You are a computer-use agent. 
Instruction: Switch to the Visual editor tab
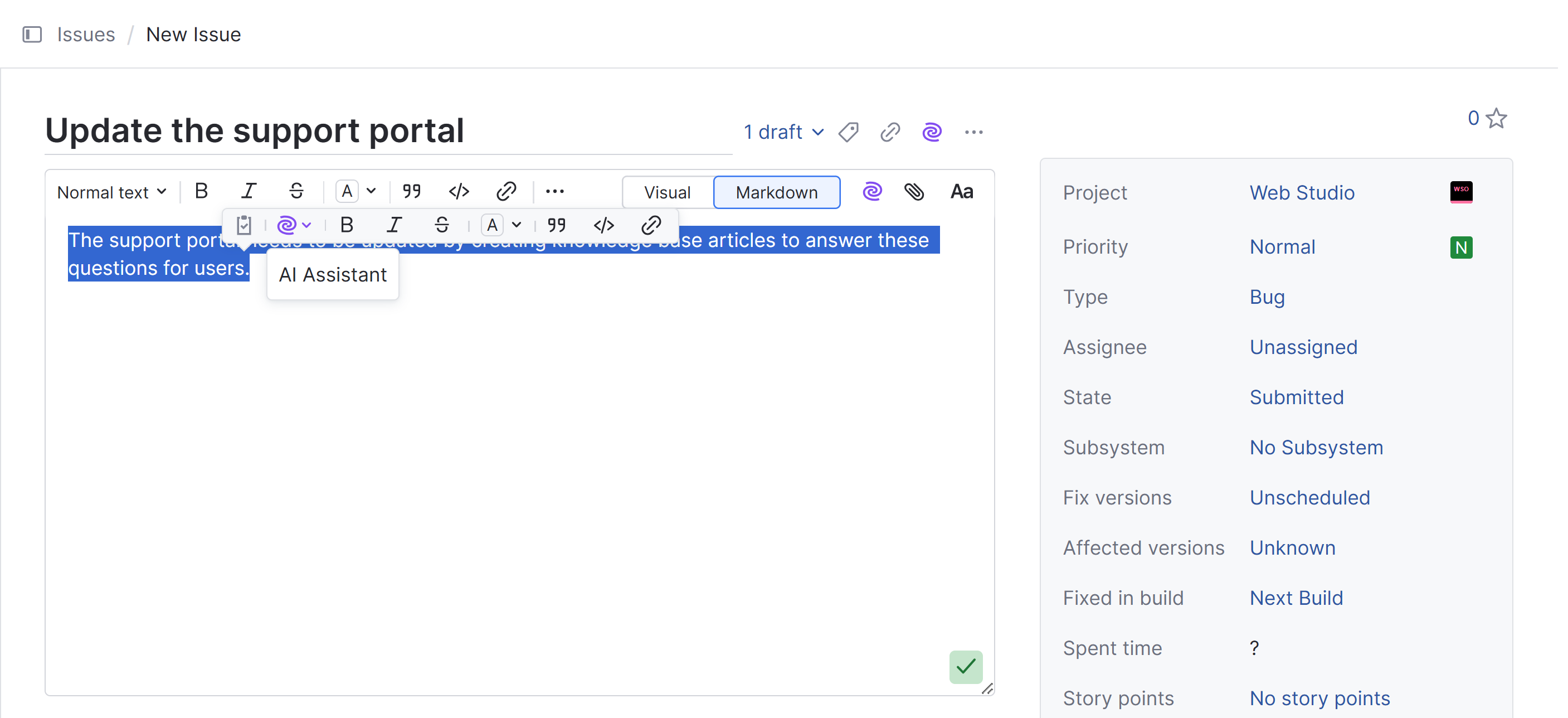pos(667,192)
